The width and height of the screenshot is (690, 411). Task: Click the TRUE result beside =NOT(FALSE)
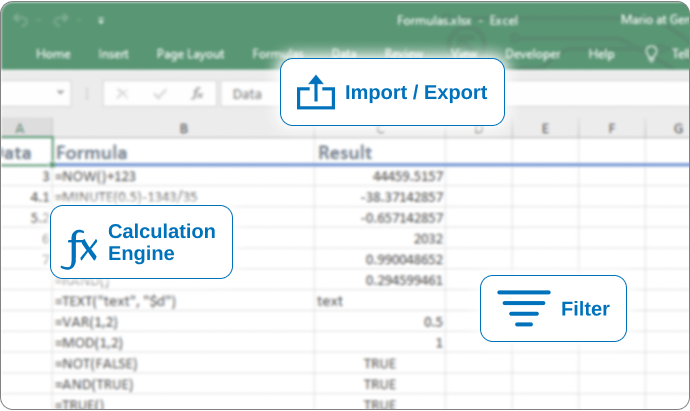point(379,363)
